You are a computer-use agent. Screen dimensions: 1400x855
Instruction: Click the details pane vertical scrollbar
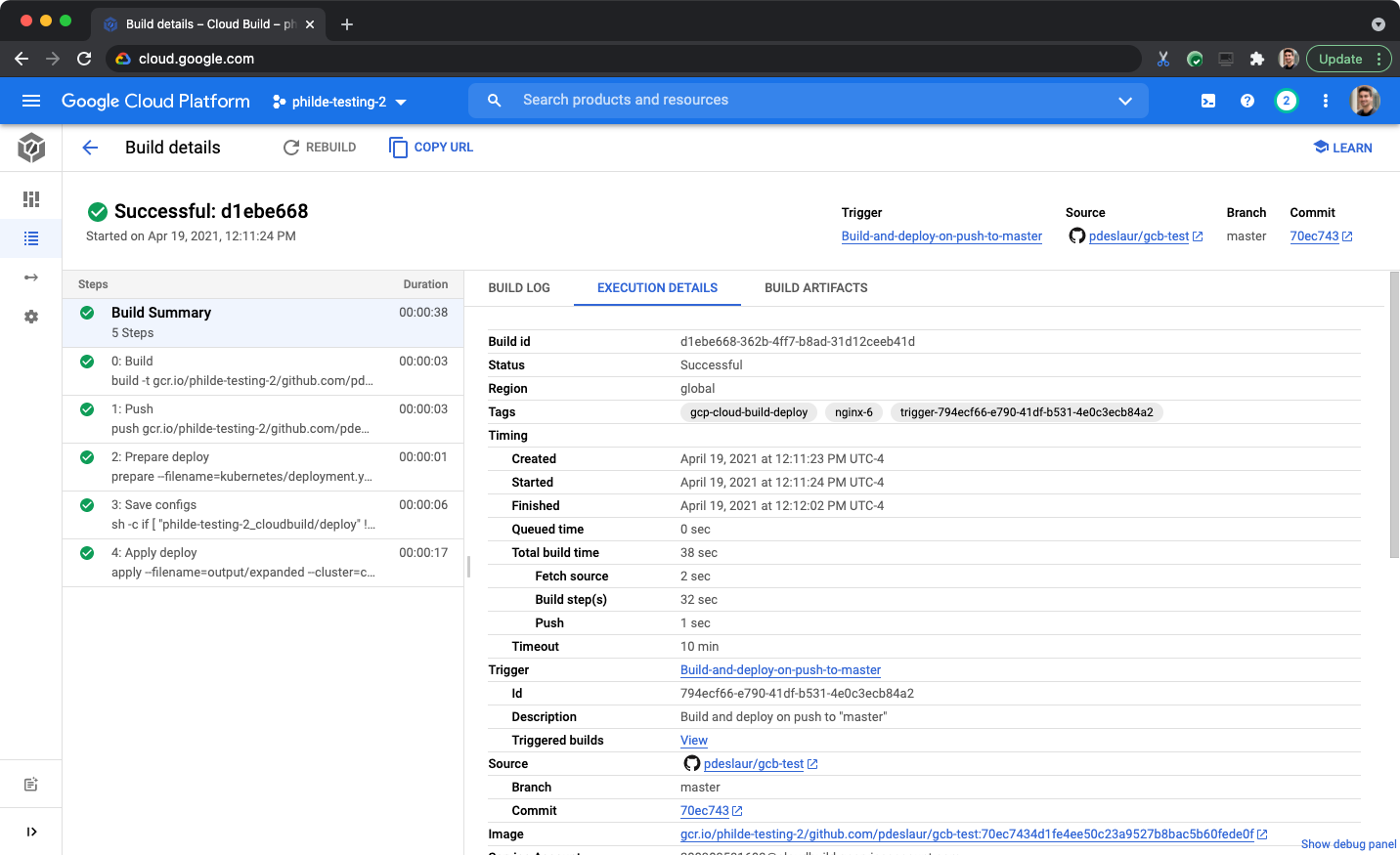click(x=1394, y=415)
